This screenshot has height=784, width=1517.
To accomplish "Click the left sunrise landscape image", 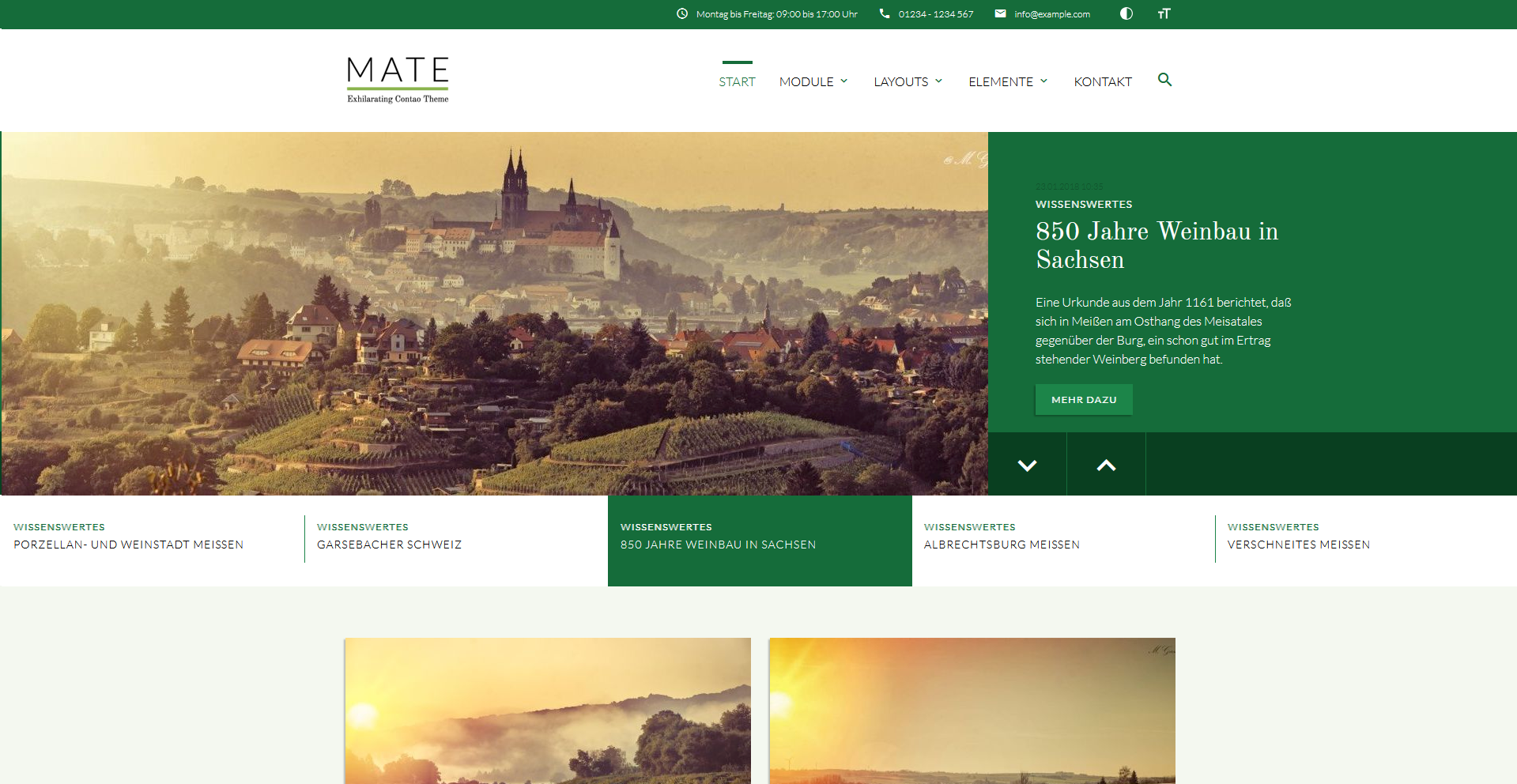I will tap(548, 711).
